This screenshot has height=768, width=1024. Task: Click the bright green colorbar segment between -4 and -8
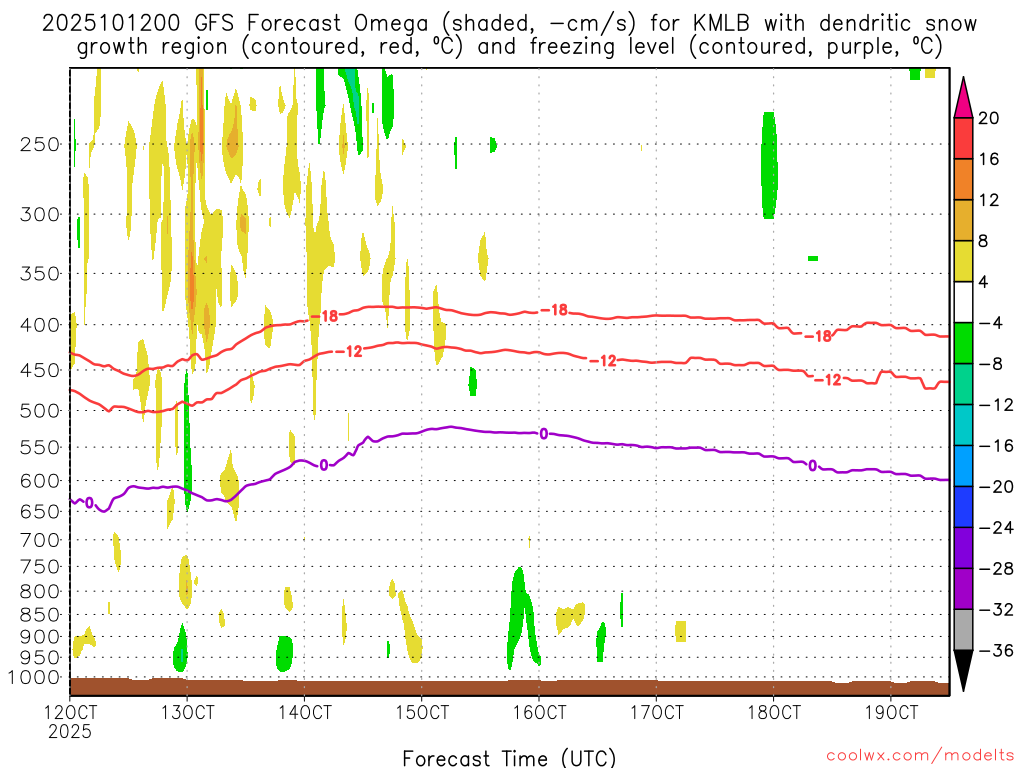[963, 343]
